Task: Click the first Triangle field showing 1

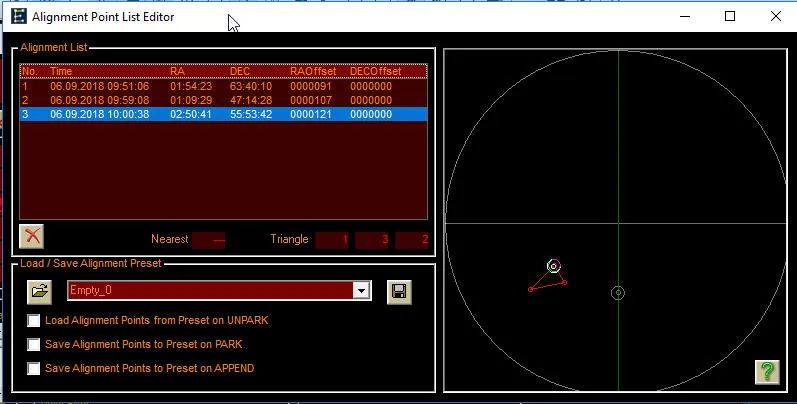Action: tap(332, 240)
